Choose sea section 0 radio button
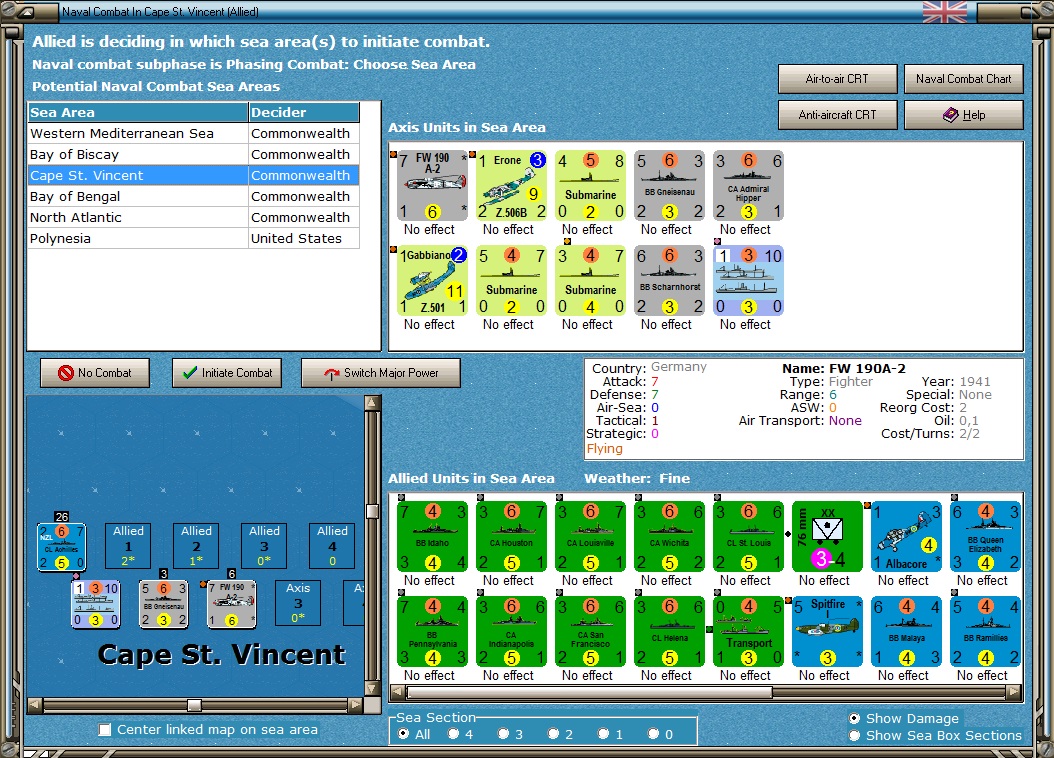Image resolution: width=1054 pixels, height=758 pixels. [x=653, y=734]
